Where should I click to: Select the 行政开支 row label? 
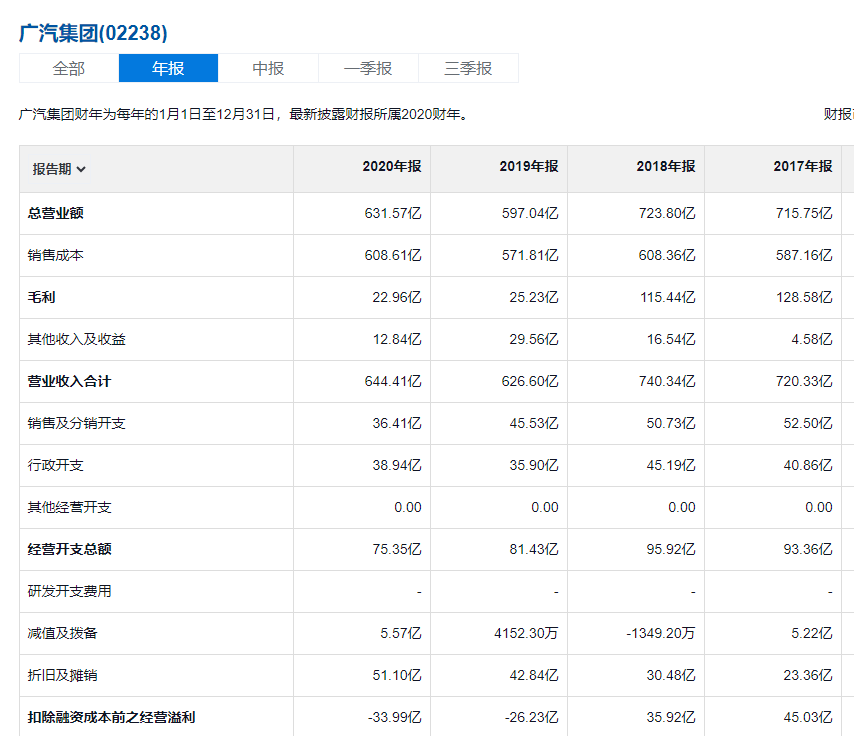coord(56,465)
